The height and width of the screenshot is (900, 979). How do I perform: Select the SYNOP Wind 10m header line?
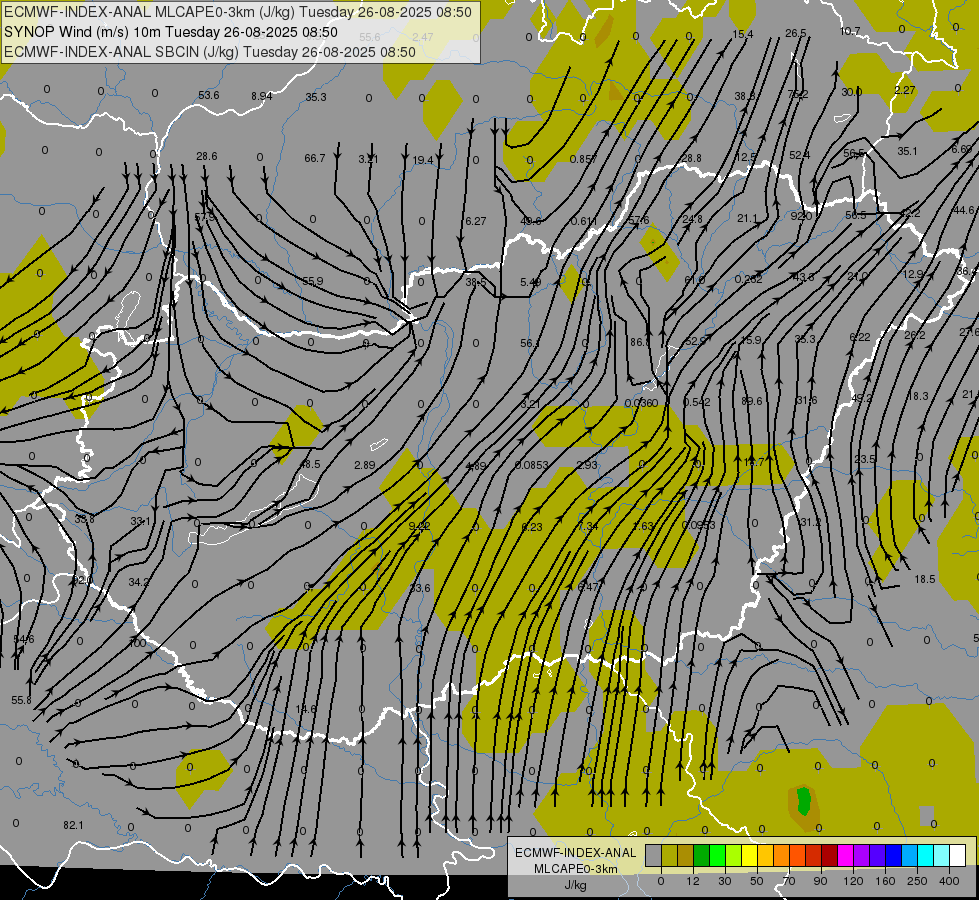click(170, 32)
